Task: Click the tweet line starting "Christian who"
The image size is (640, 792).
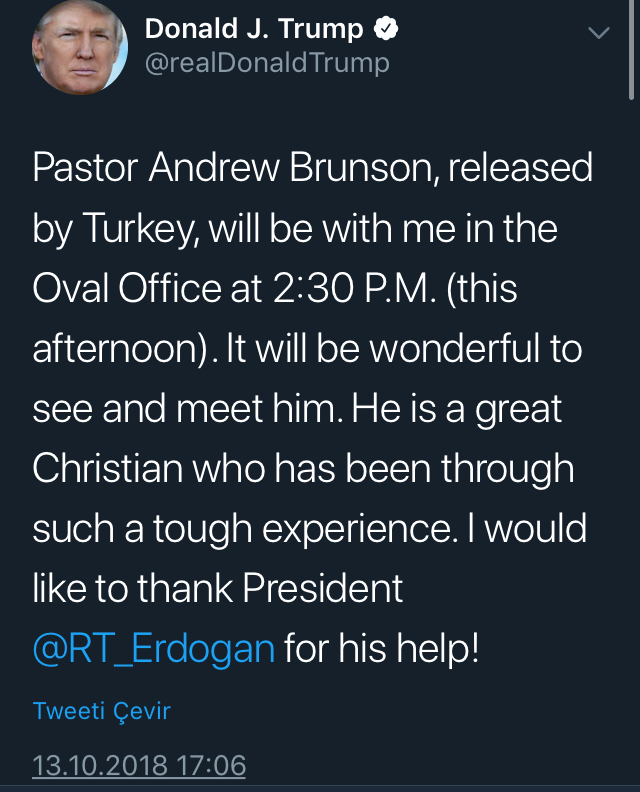Action: point(303,469)
